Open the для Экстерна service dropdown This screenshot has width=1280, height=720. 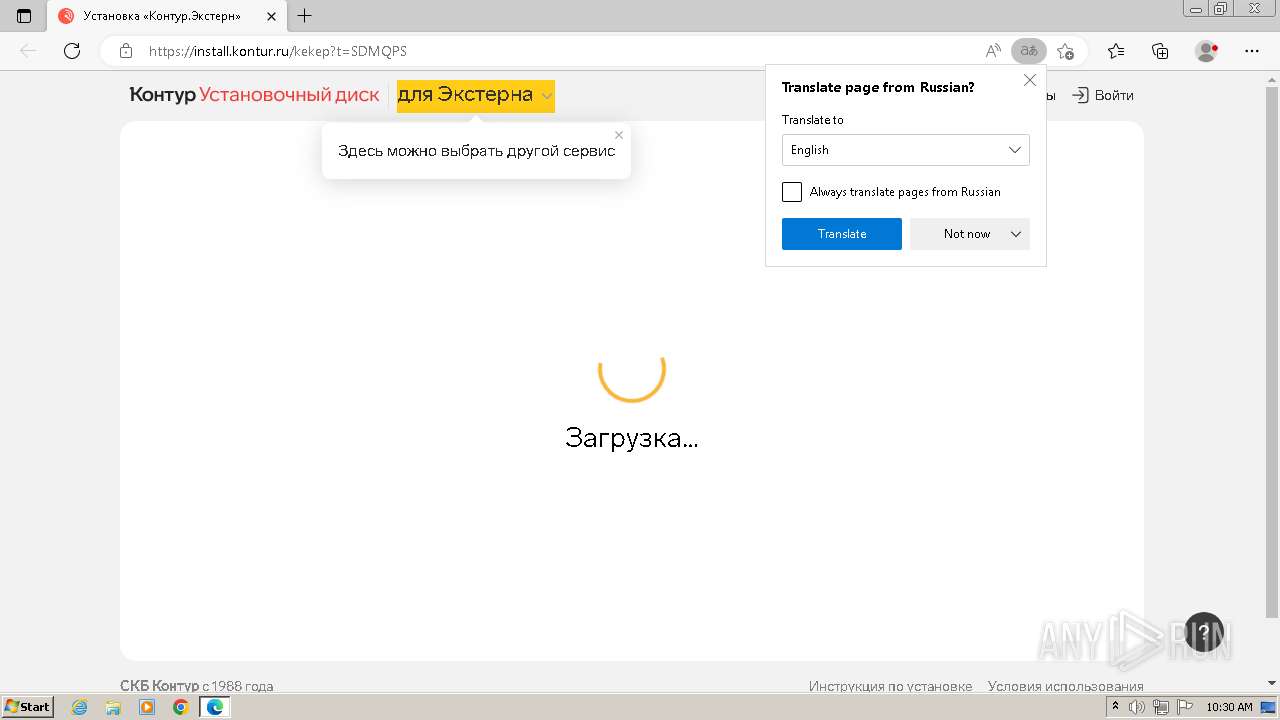coord(475,96)
